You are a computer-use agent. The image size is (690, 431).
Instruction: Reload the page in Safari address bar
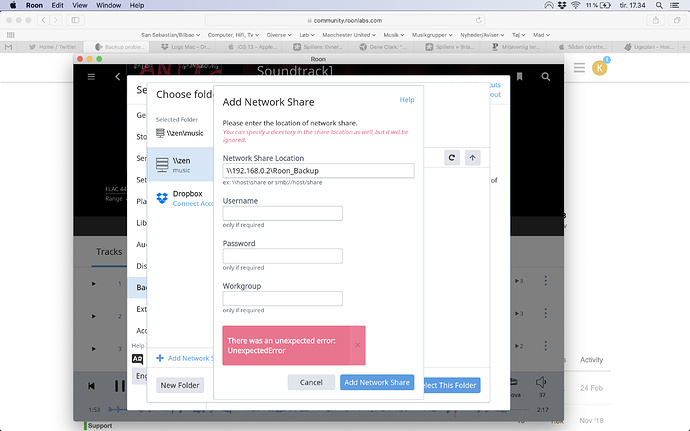click(479, 20)
